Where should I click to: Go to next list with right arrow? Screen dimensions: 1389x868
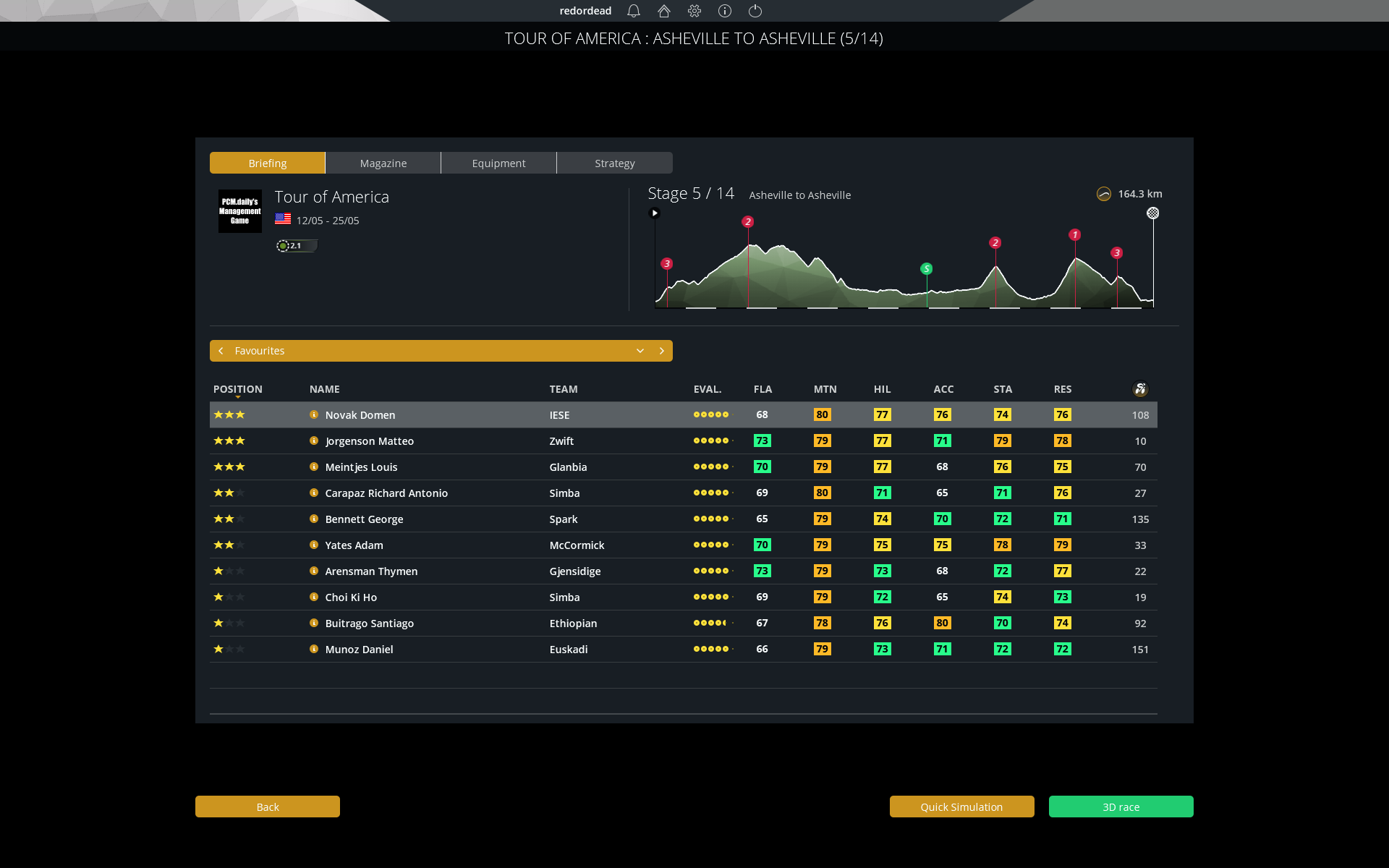661,351
